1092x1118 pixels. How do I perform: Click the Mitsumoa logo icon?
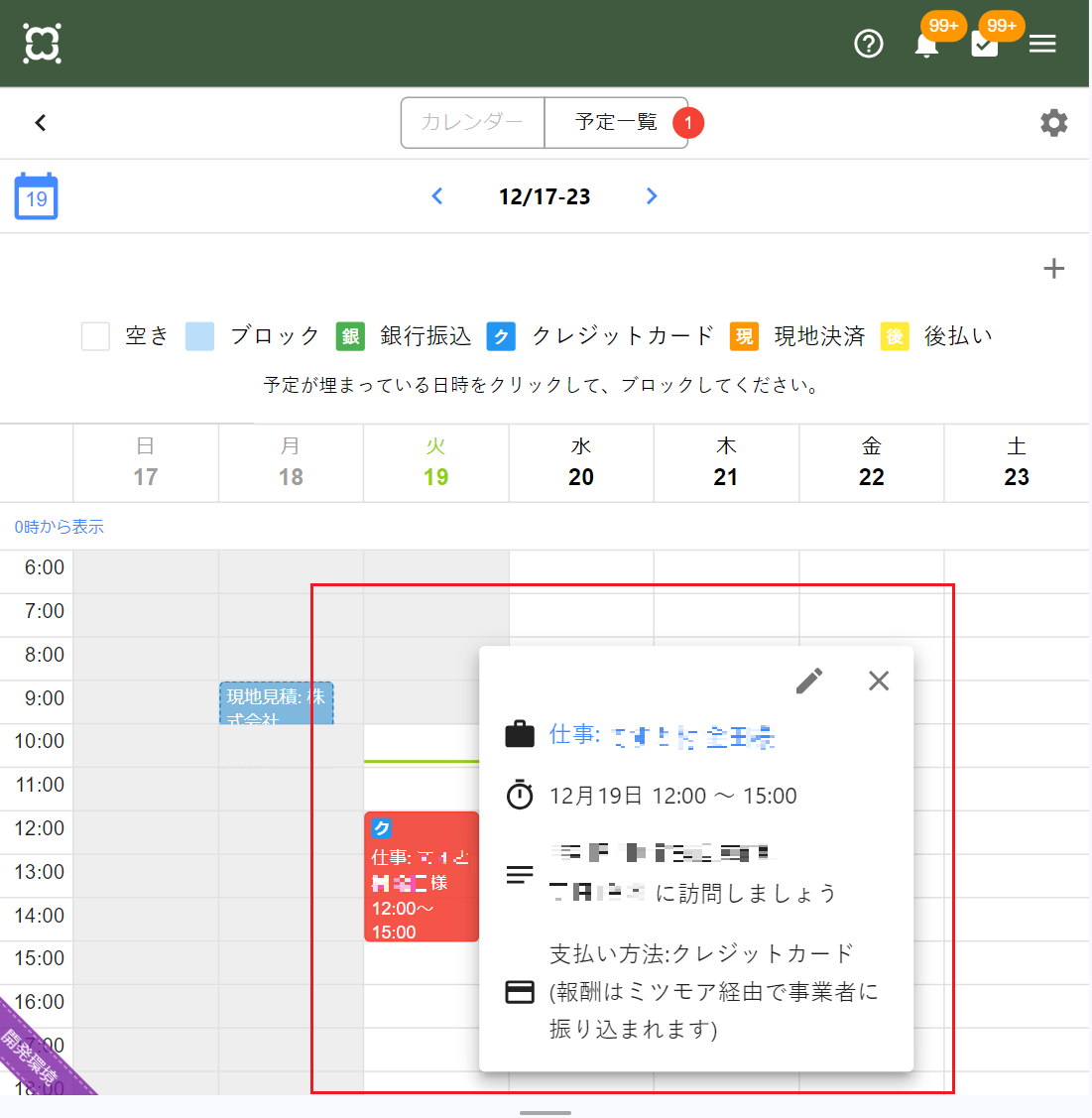click(41, 43)
